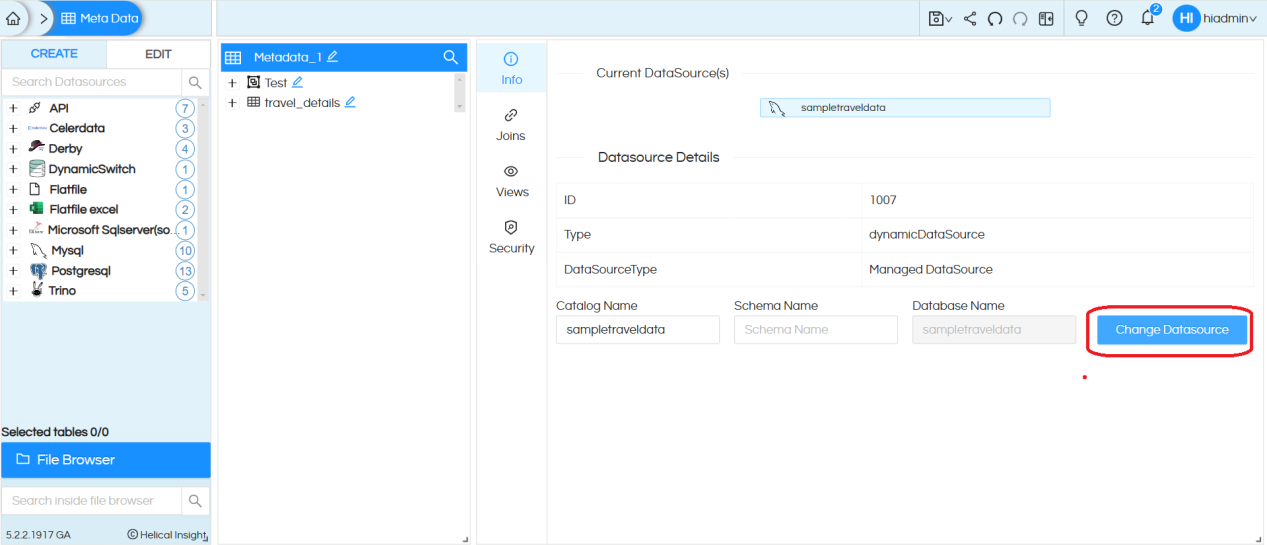Open the save options dropdown icon

click(x=940, y=18)
